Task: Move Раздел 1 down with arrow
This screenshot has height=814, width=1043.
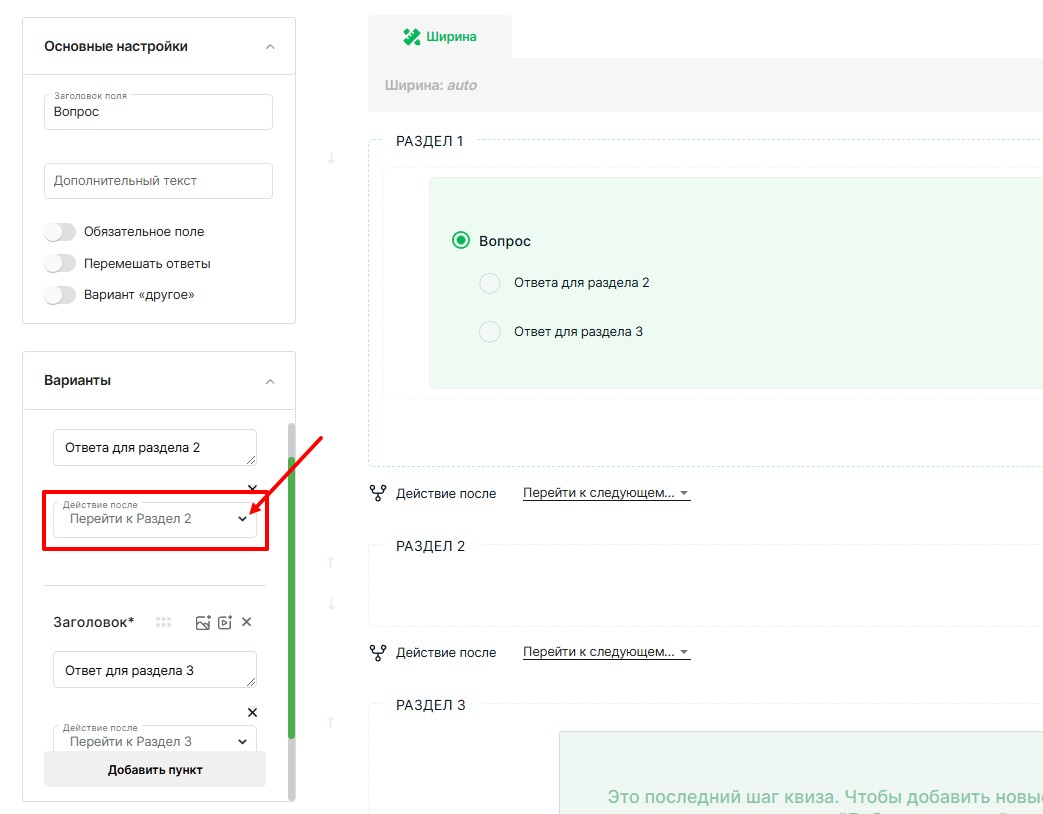Action: tap(332, 158)
